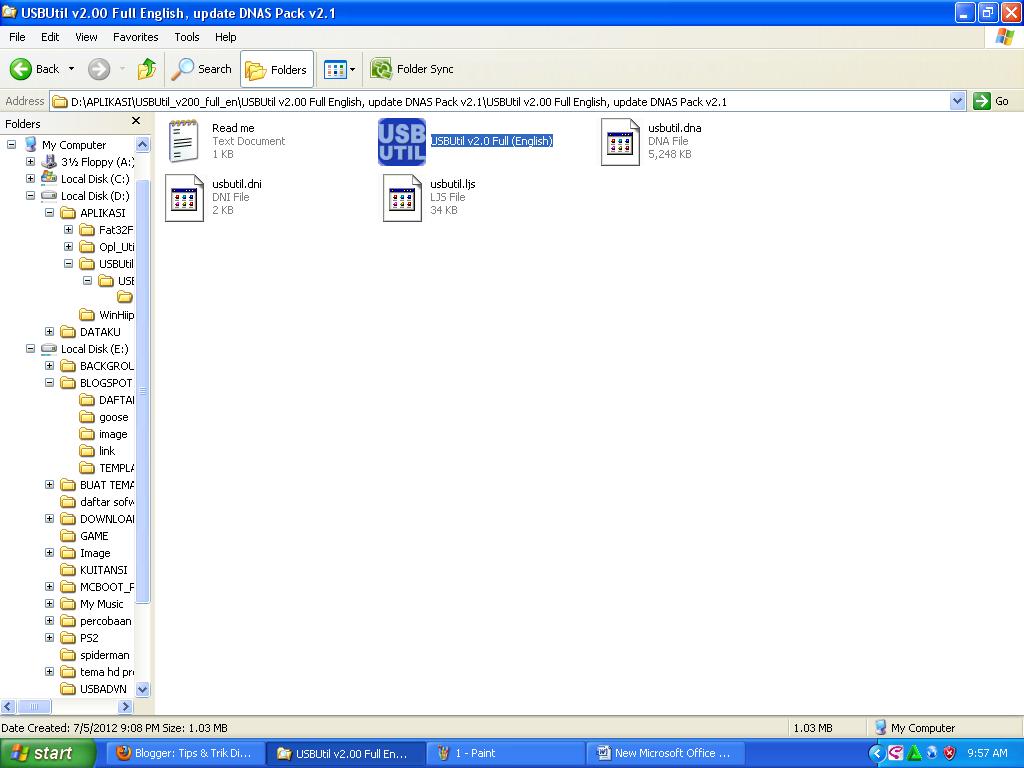
Task: Open the Favorites menu
Action: coord(135,37)
